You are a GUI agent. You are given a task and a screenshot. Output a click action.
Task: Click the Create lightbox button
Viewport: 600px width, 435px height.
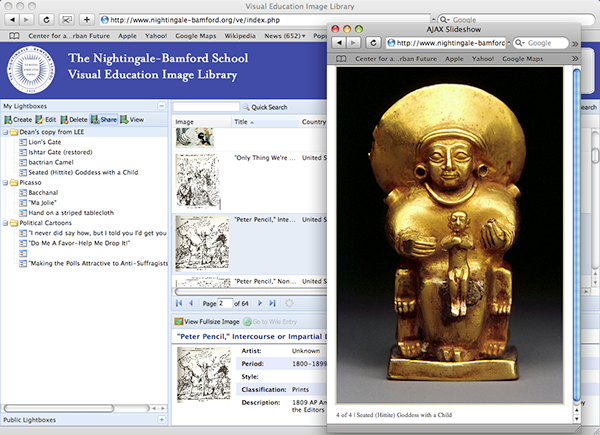18,120
